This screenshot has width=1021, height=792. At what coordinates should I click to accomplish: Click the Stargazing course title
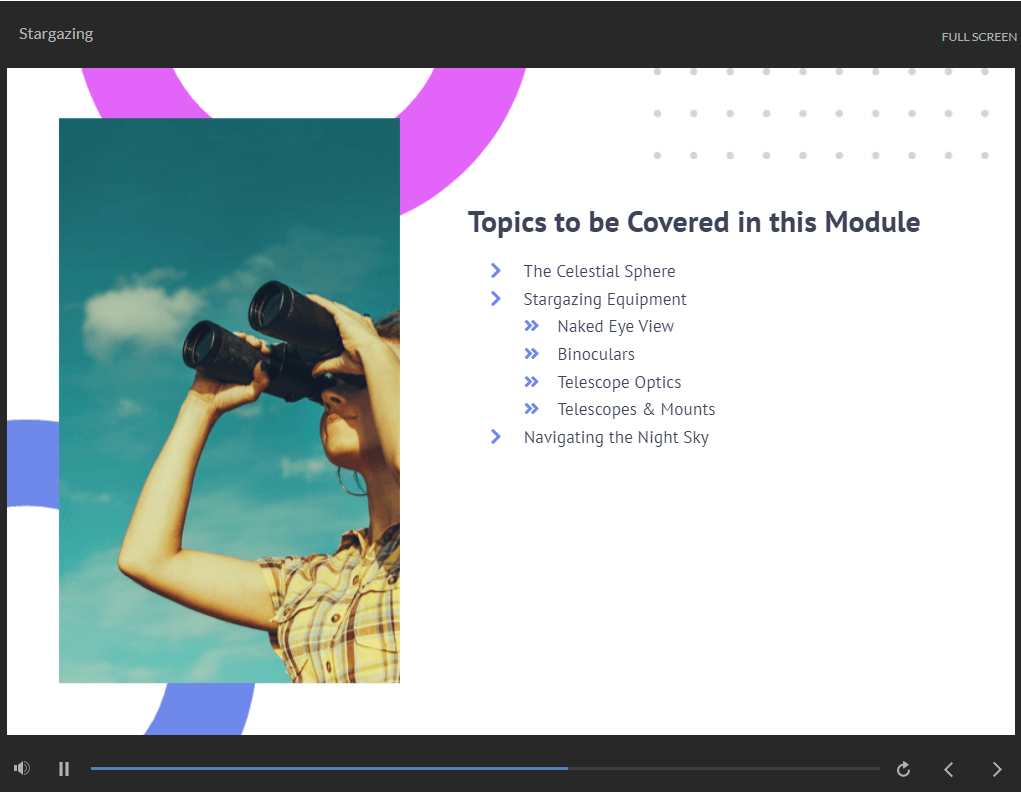[x=56, y=34]
